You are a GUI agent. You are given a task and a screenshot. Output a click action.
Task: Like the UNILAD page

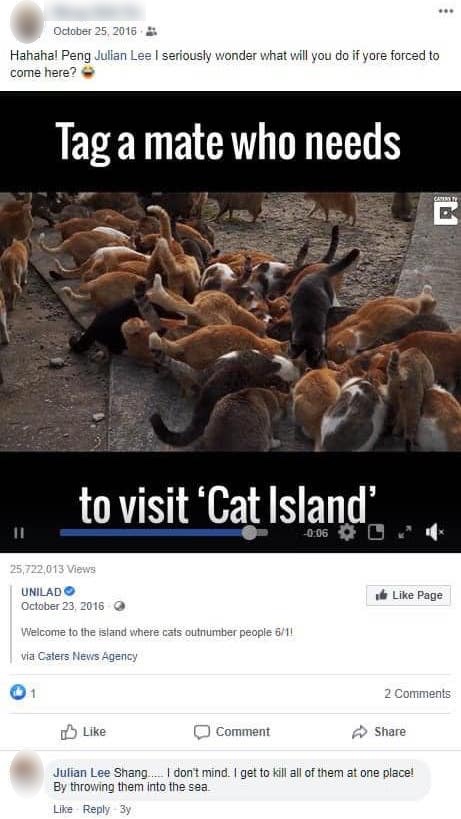pyautogui.click(x=408, y=595)
